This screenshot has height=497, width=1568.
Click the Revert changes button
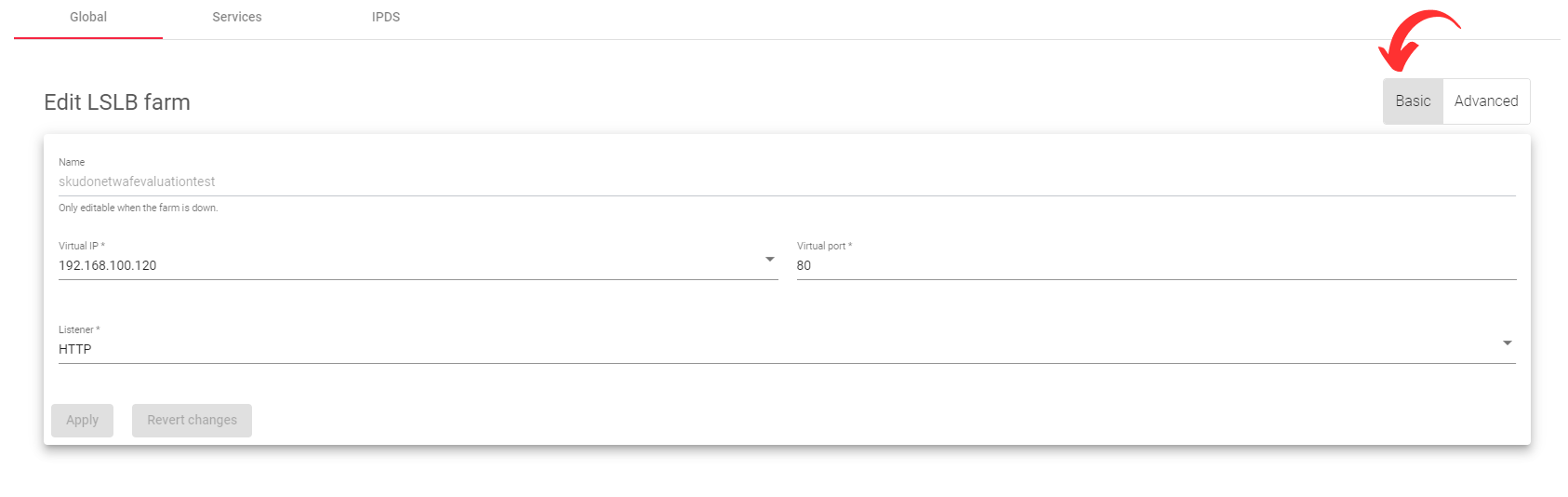tap(192, 421)
